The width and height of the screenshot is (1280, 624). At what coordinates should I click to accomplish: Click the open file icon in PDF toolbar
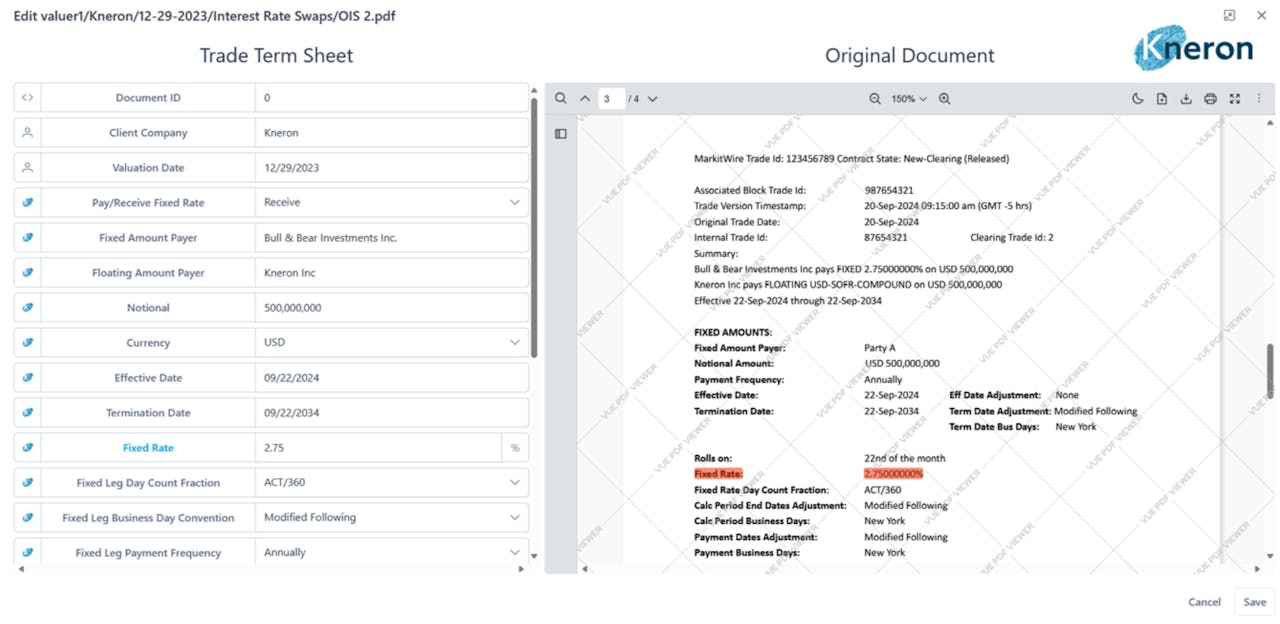click(1162, 99)
